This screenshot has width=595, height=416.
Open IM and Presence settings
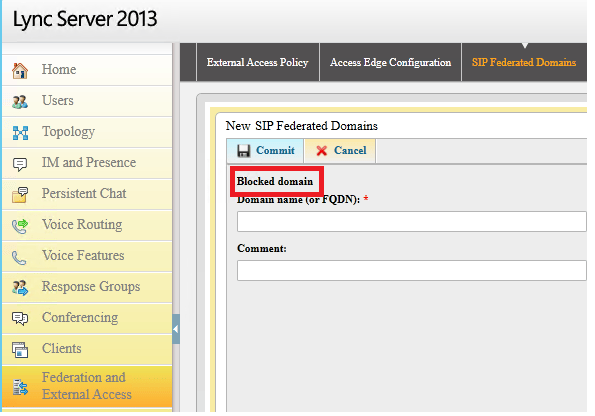[x=87, y=164]
